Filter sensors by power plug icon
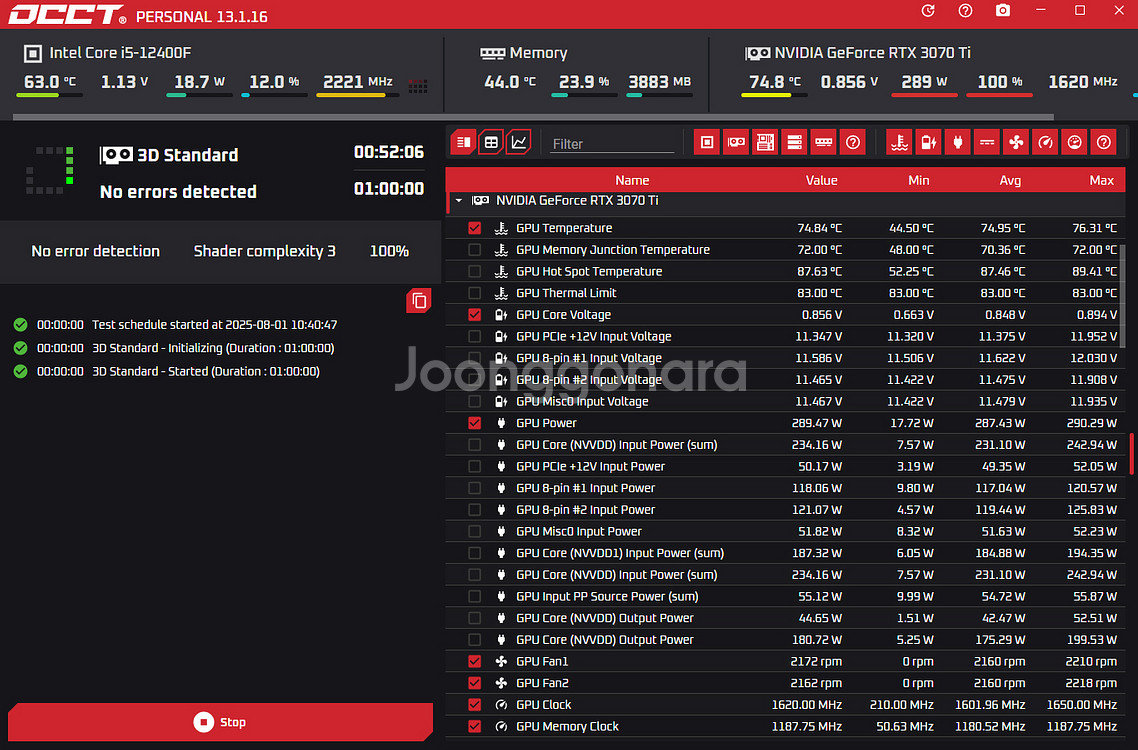Viewport: 1138px width, 750px height. click(957, 142)
